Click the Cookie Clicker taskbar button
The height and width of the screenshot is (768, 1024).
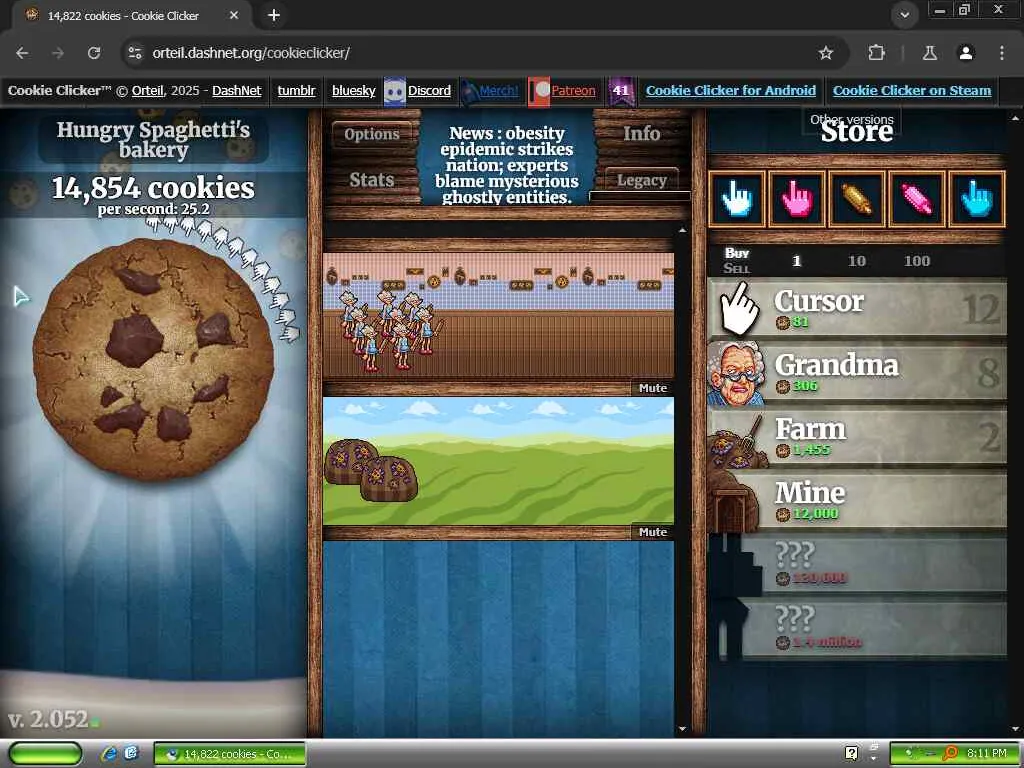coord(230,754)
